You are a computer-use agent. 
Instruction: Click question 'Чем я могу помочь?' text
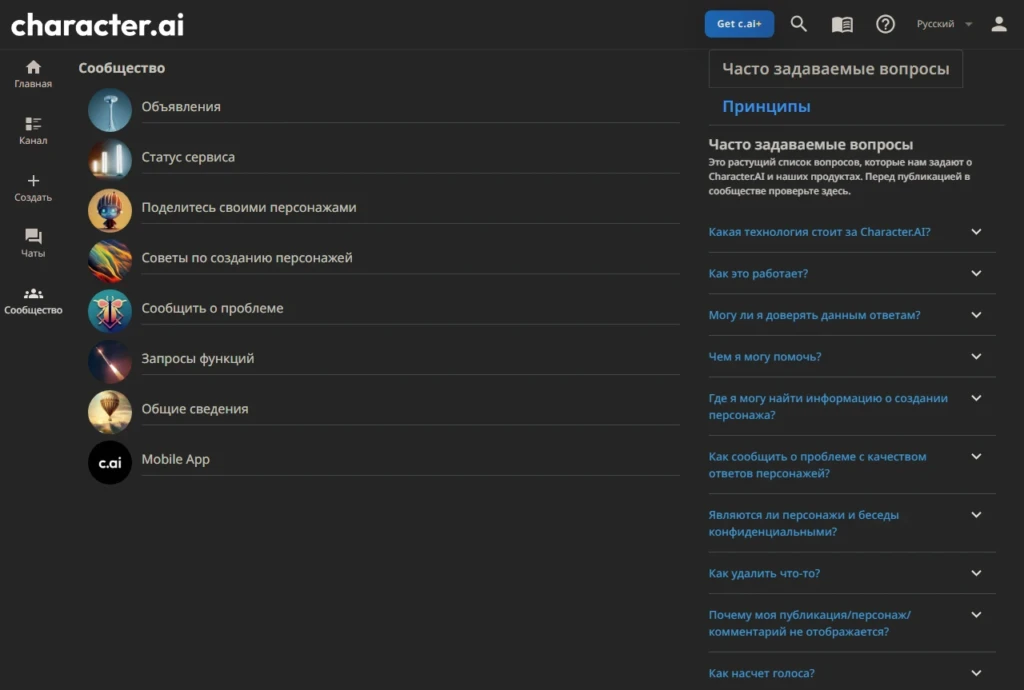pos(765,356)
